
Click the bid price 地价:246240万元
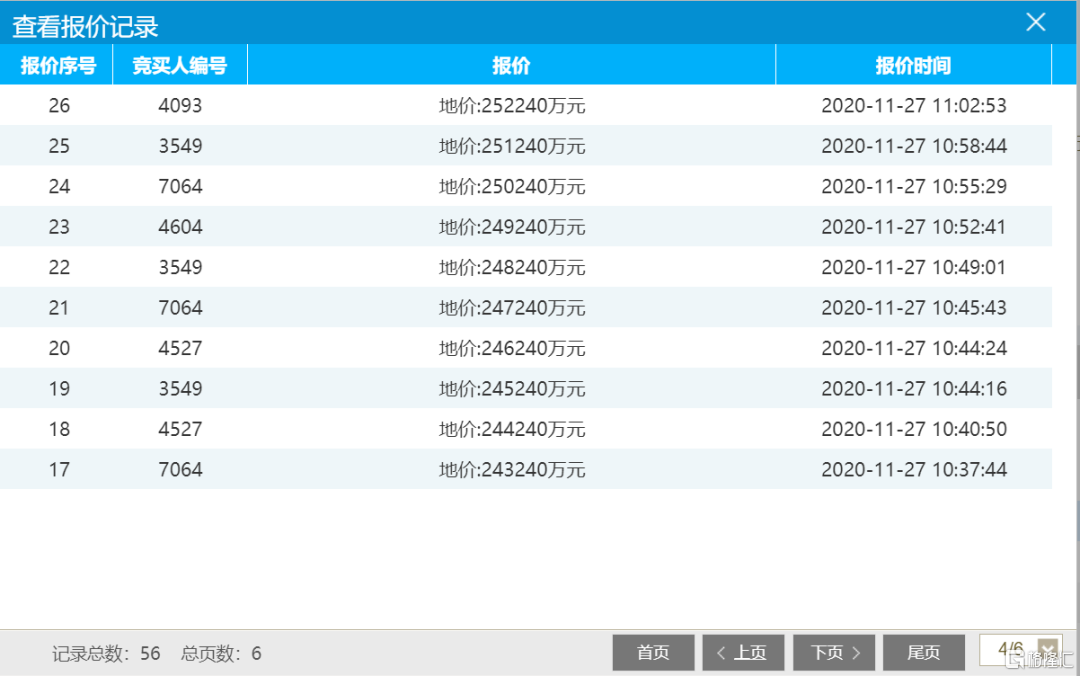[x=512, y=349]
